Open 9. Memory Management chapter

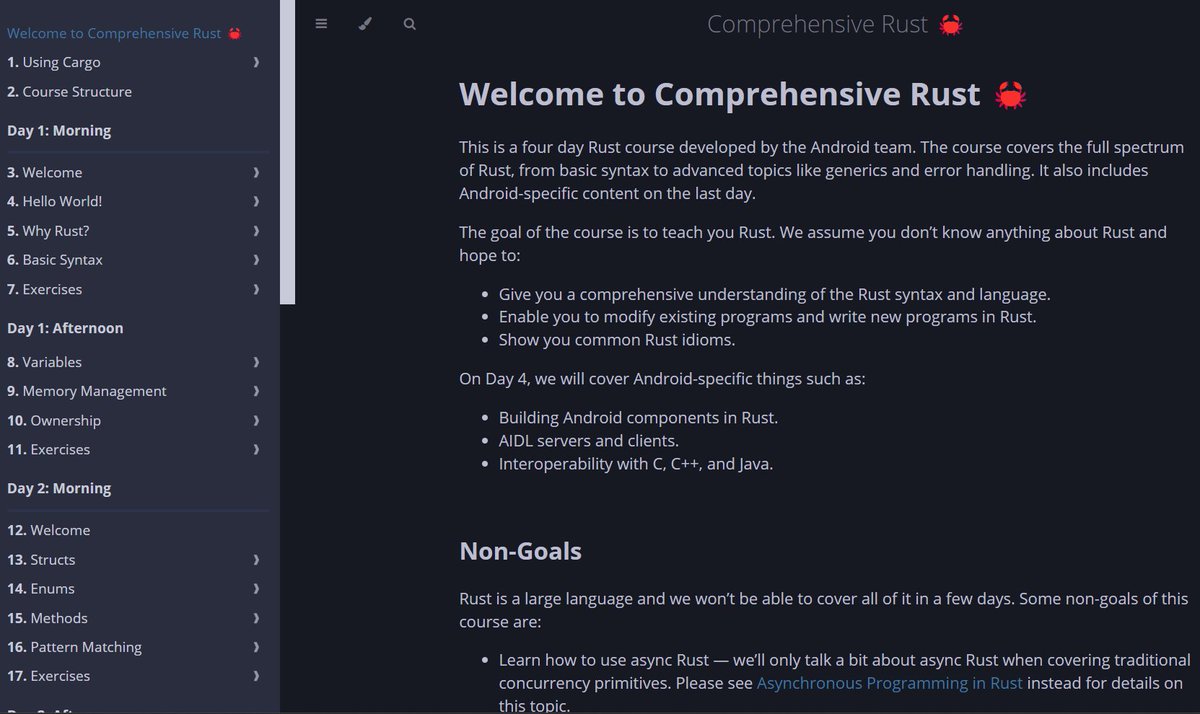click(x=87, y=391)
